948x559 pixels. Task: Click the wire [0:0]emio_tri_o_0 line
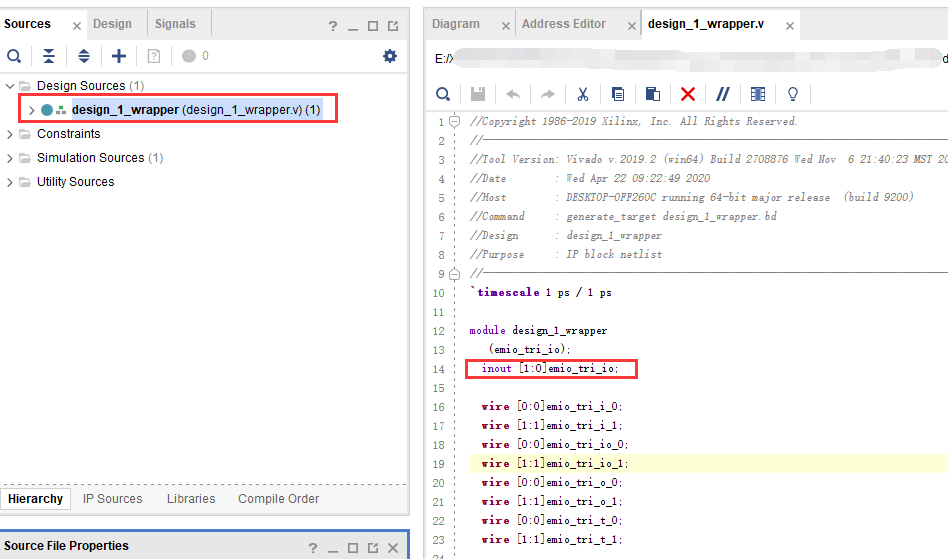552,482
